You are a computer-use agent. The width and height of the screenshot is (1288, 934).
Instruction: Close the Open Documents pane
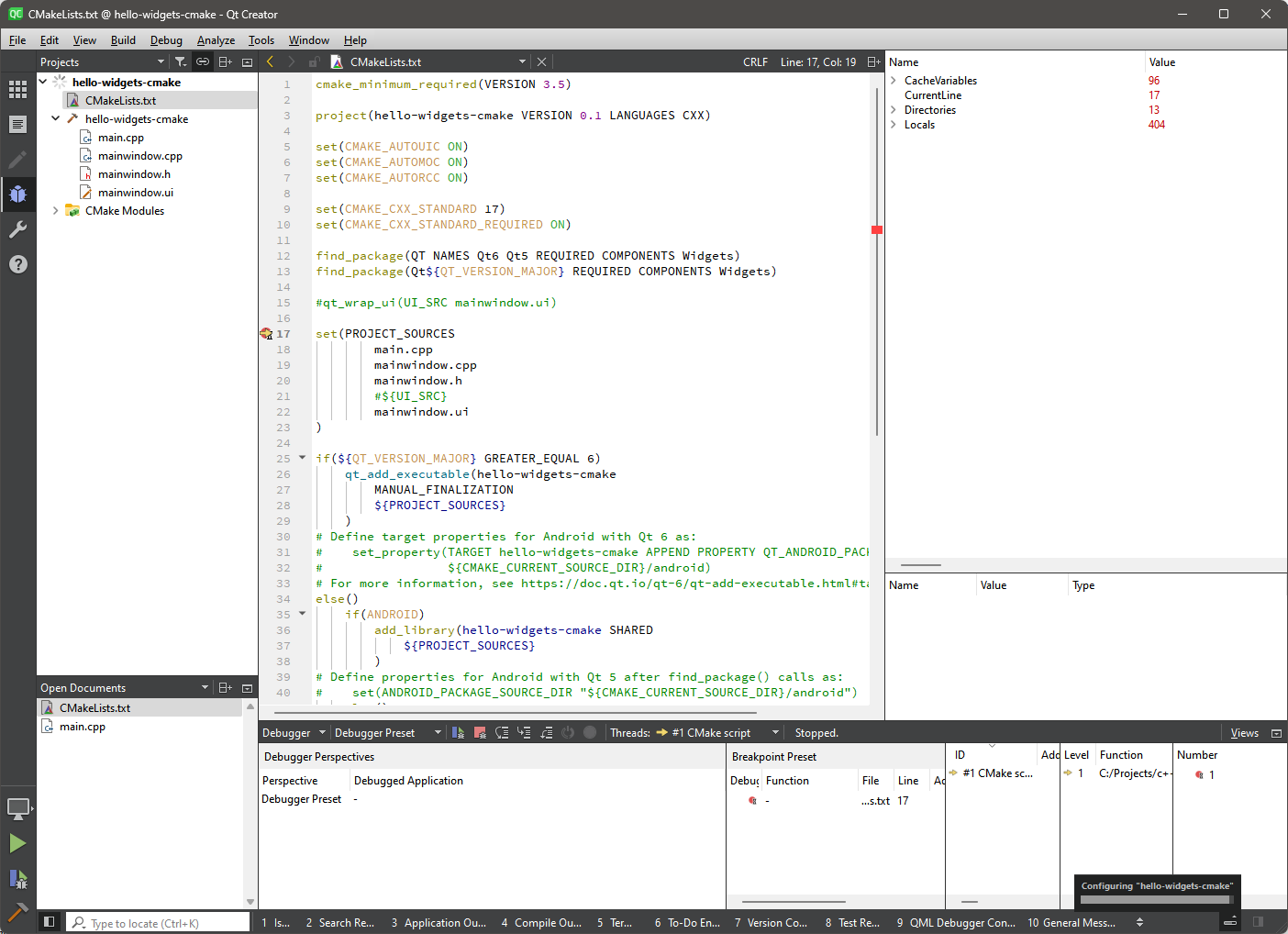tap(247, 687)
